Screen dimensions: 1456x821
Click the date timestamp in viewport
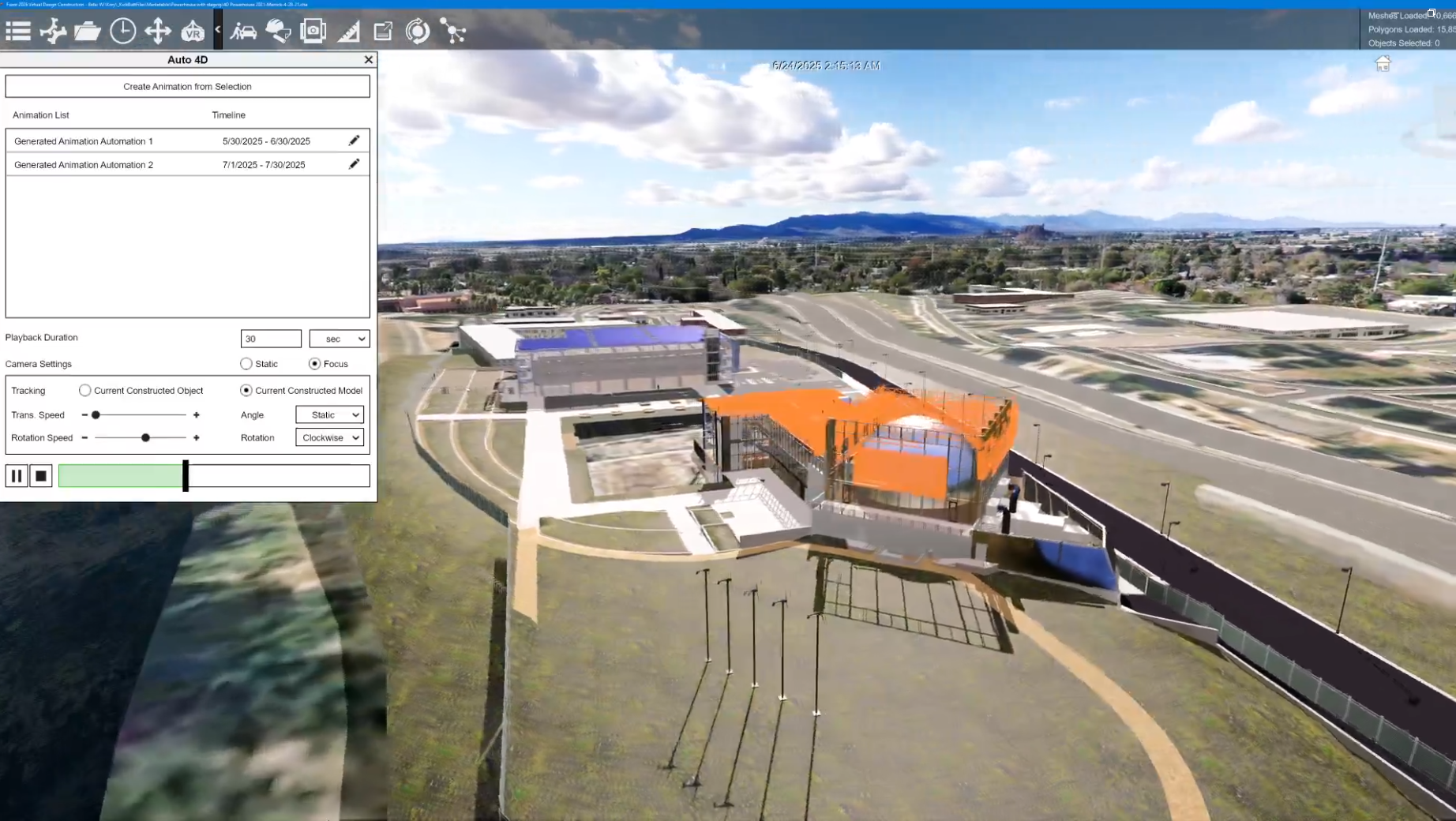[x=825, y=66]
